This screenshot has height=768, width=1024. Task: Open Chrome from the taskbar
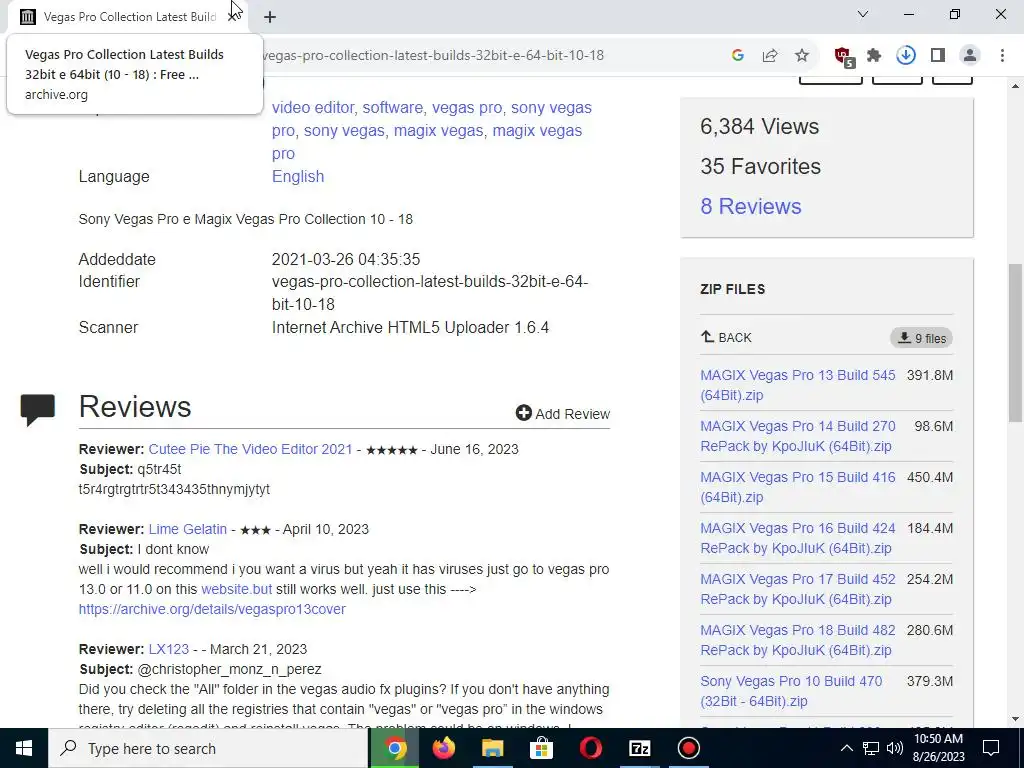(394, 748)
